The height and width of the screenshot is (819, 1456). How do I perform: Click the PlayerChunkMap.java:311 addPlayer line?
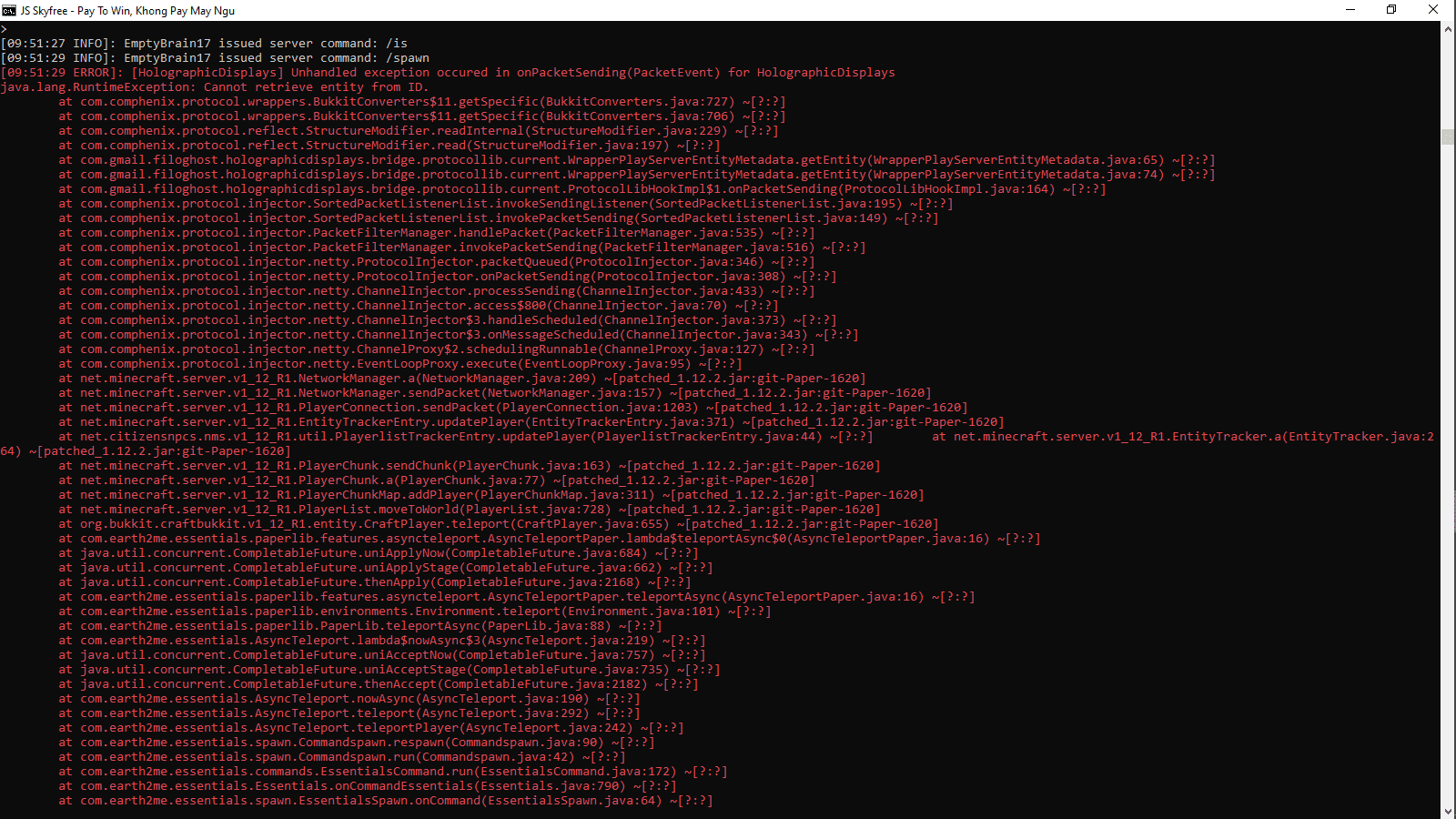(491, 495)
